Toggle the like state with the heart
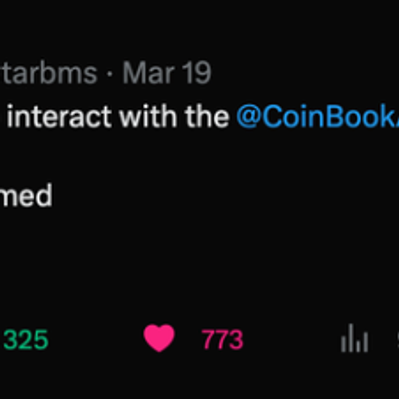The image size is (399, 399). pos(159,338)
